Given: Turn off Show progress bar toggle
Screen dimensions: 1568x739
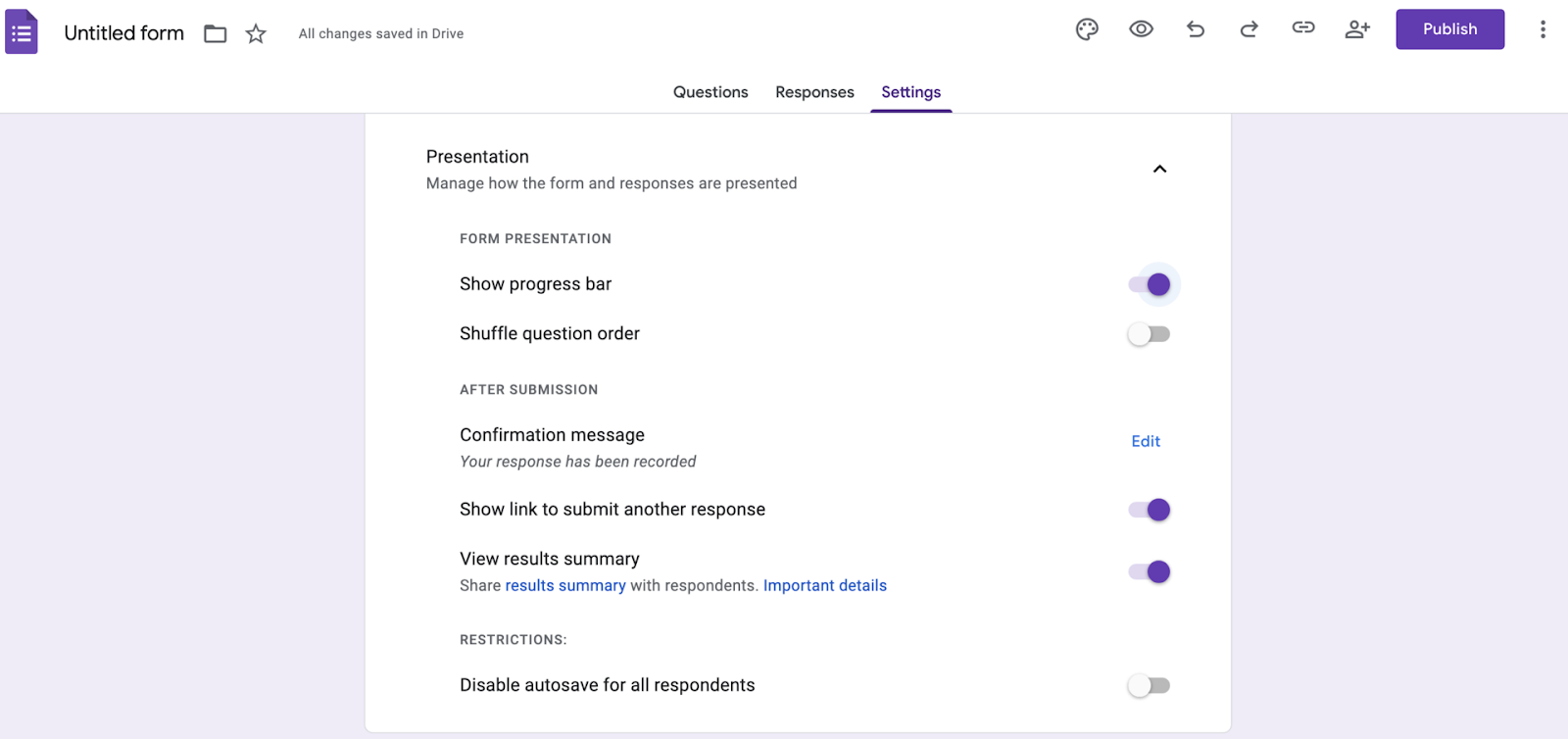Looking at the screenshot, I should (x=1150, y=285).
